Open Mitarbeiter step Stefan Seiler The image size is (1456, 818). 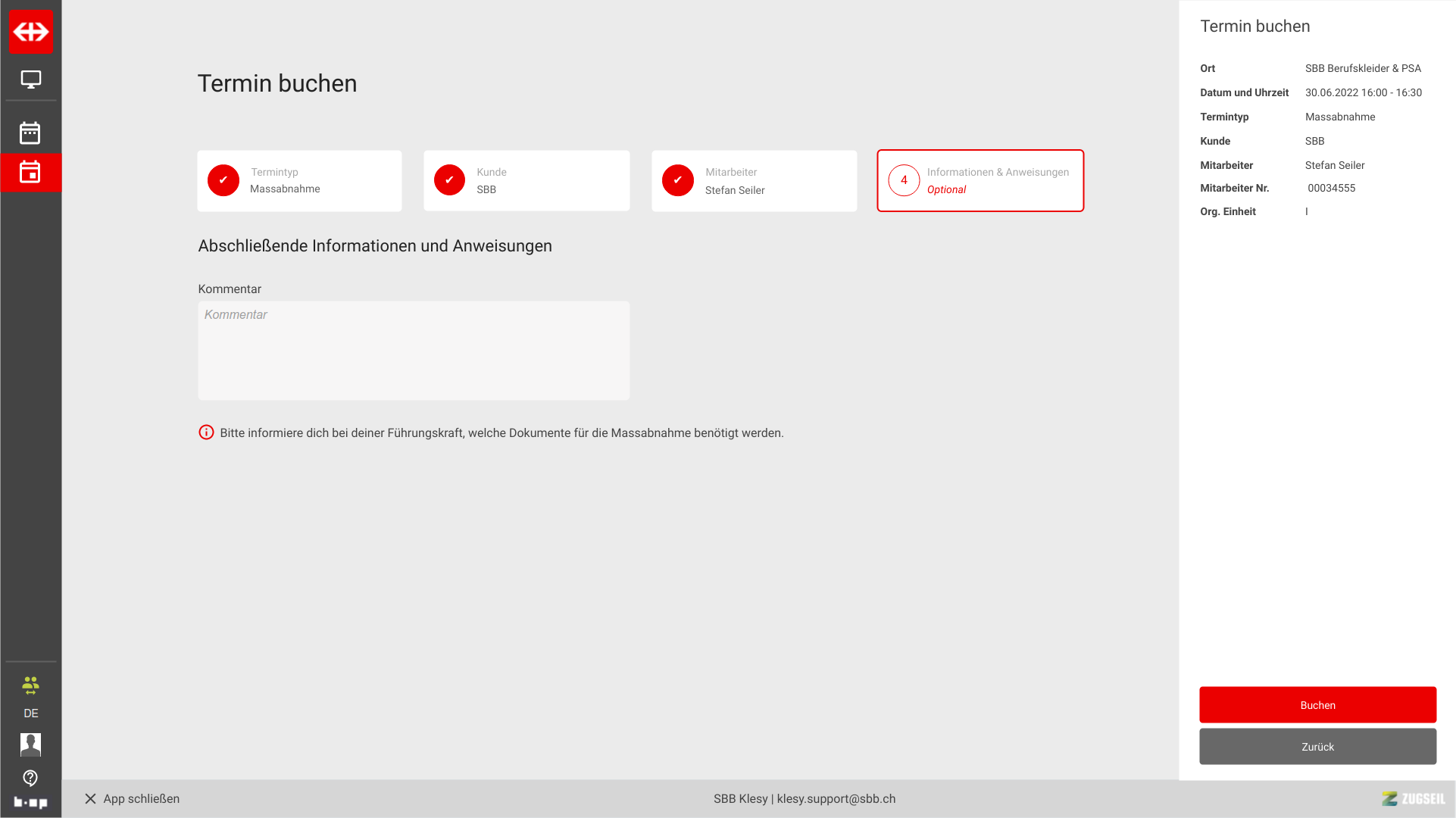click(x=754, y=181)
